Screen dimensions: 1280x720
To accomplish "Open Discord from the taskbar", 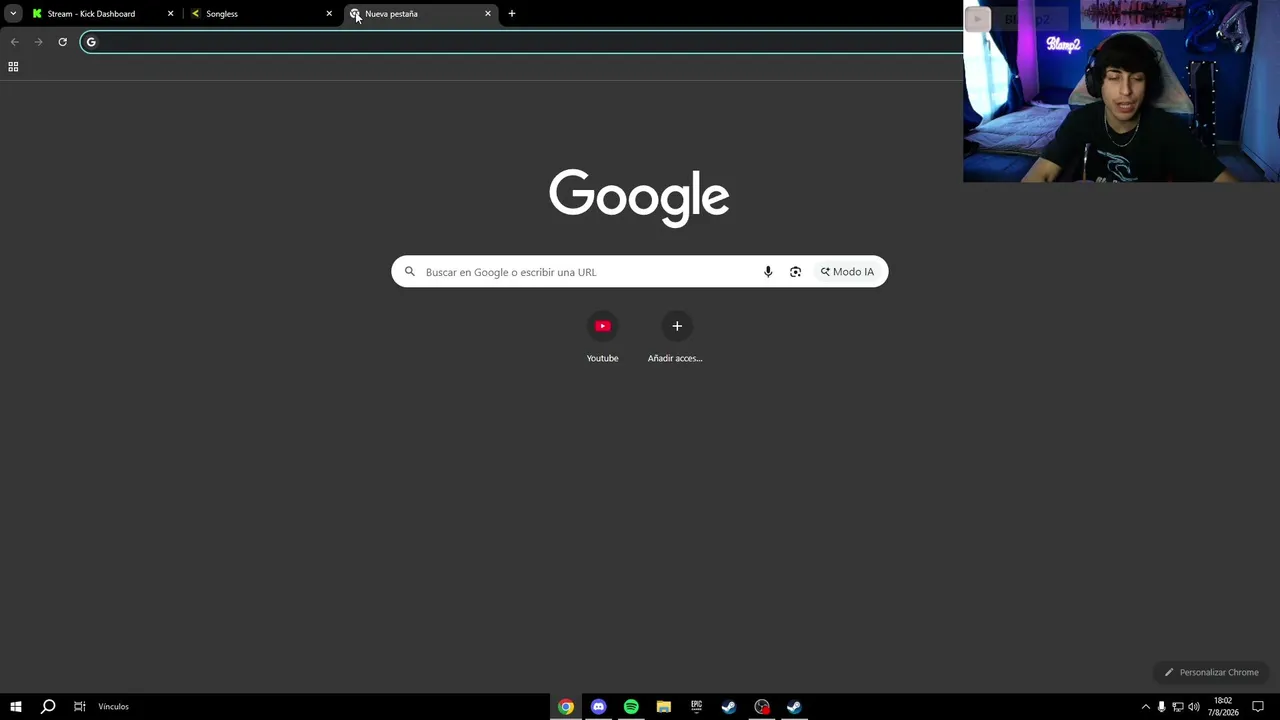I will pyautogui.click(x=598, y=707).
